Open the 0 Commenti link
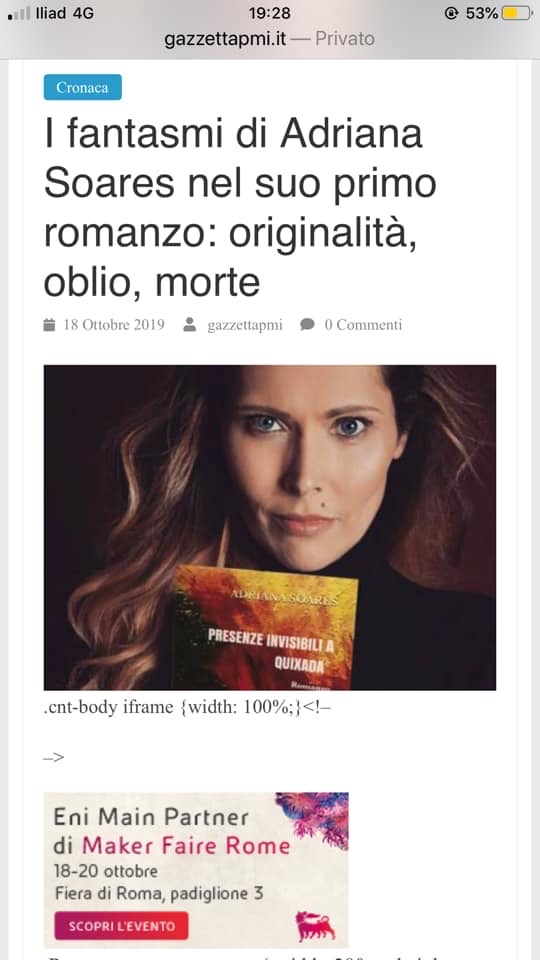 tap(363, 325)
